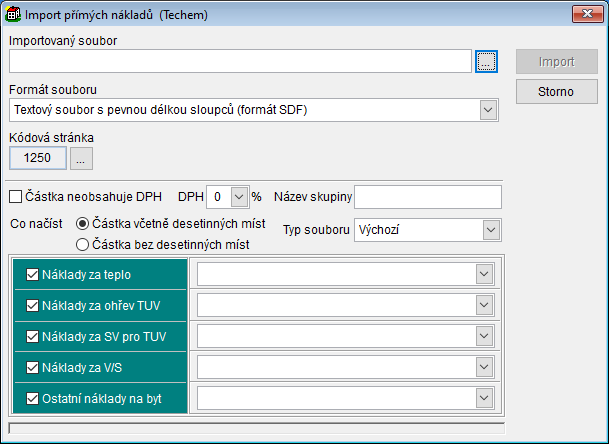Open Typ souboru dropdown list

coord(490,231)
